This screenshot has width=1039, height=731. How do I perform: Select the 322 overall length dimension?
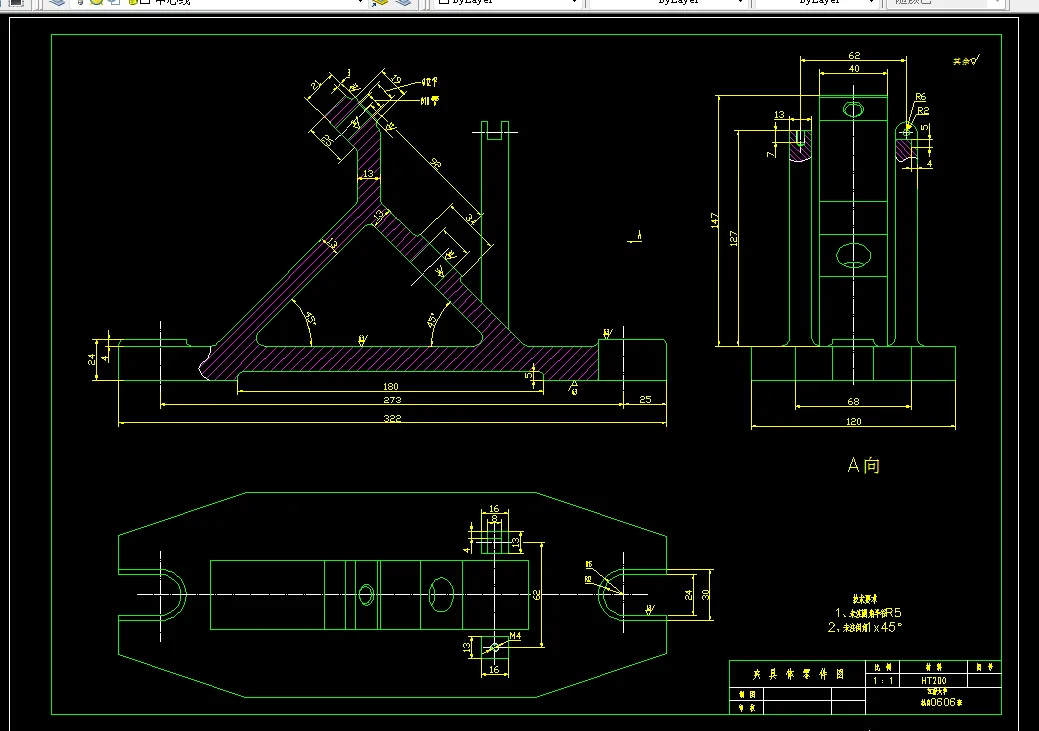tap(392, 418)
